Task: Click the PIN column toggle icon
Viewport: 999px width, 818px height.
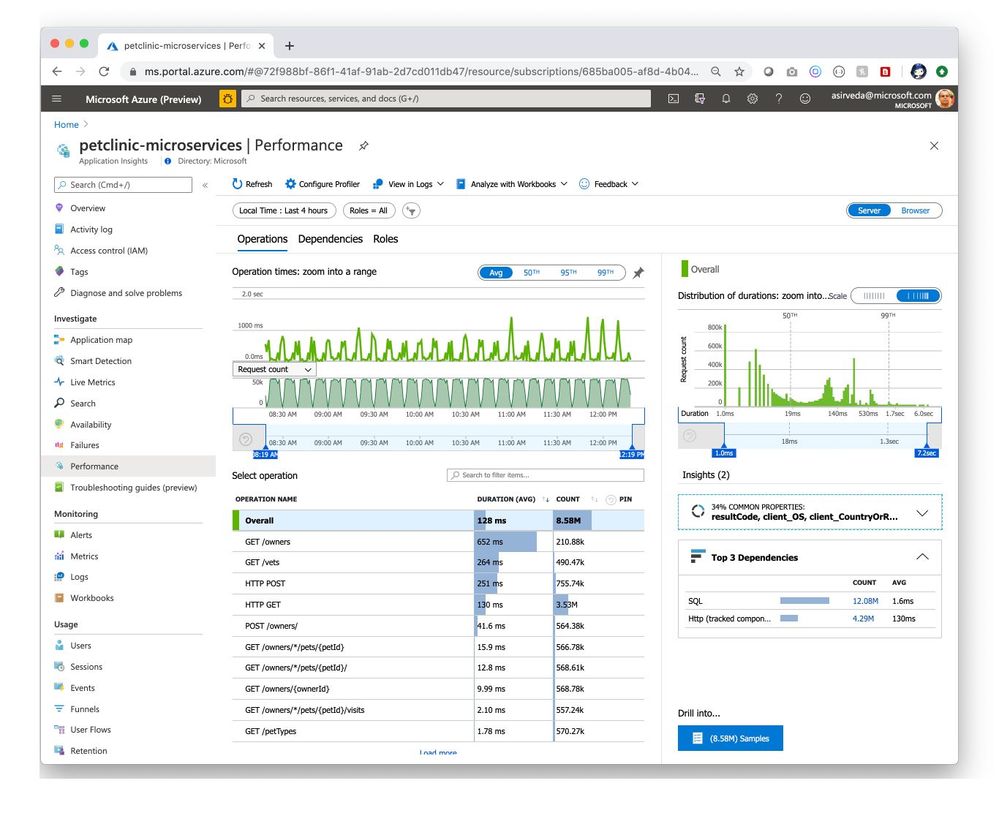Action: [x=610, y=499]
